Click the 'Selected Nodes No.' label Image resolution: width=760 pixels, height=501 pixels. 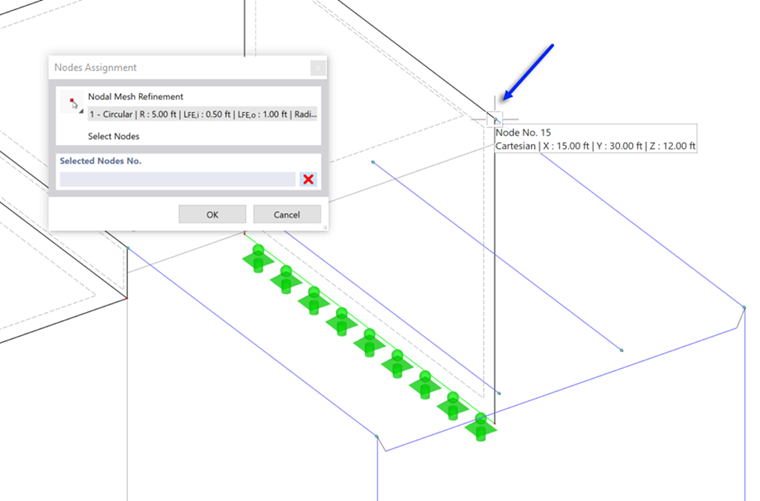(100, 161)
